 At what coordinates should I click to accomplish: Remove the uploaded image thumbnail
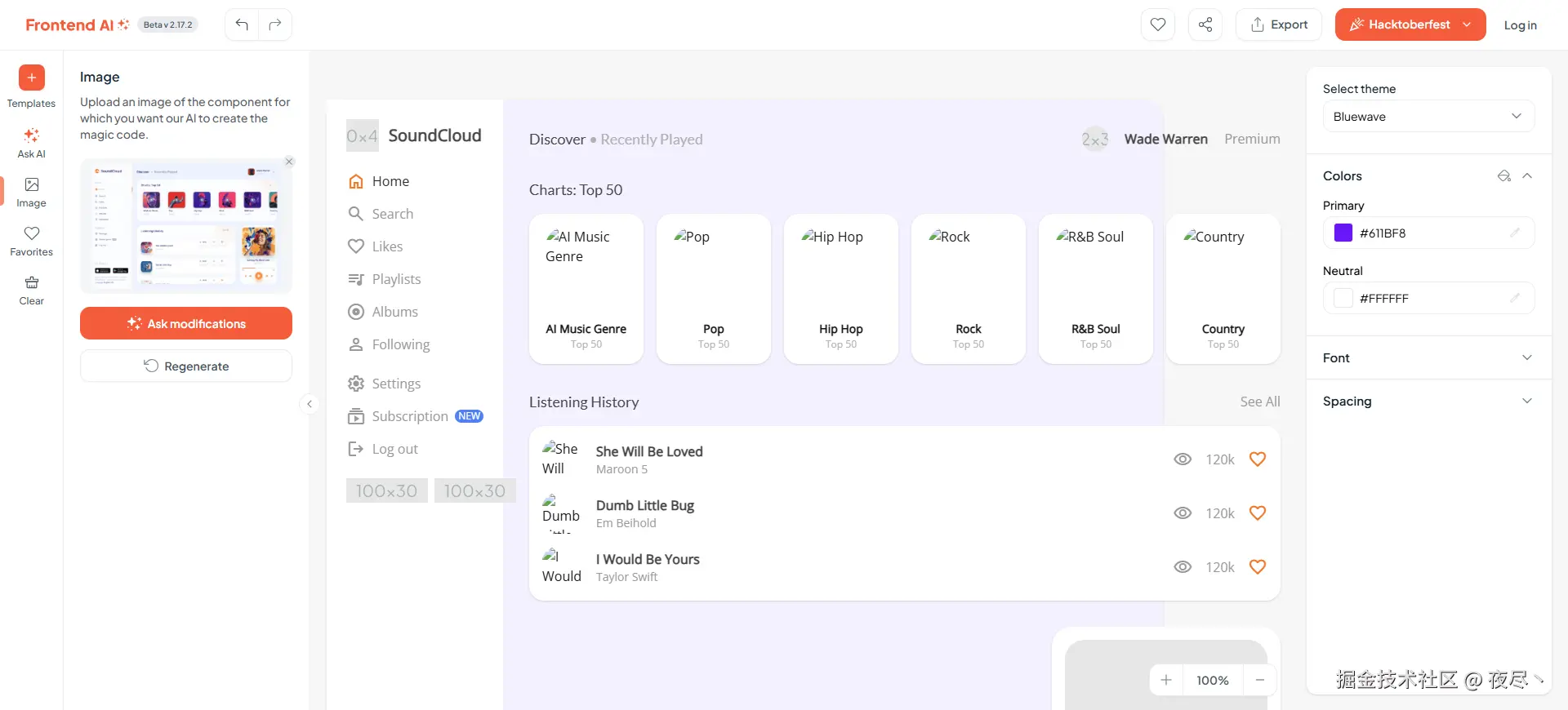click(289, 162)
